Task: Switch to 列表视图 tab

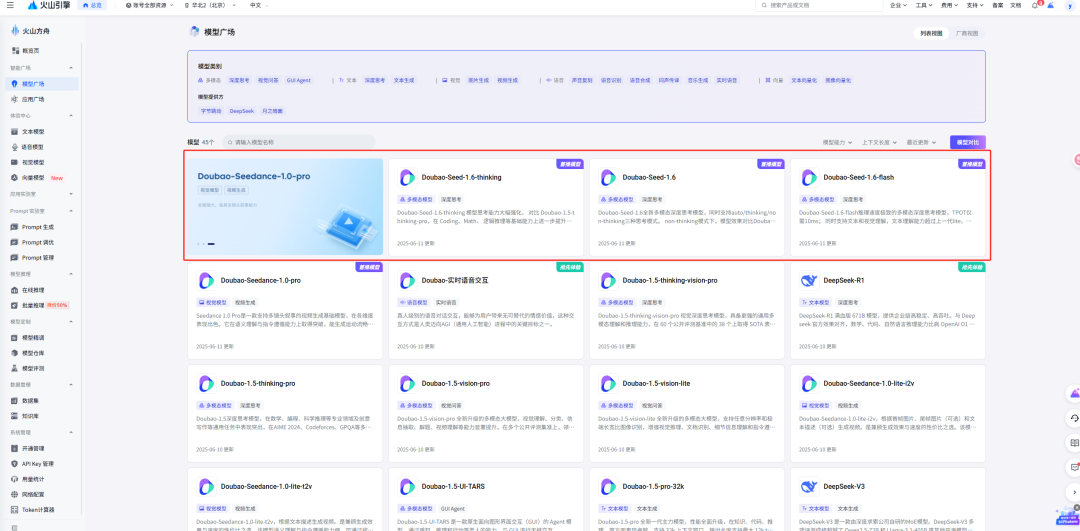Action: tap(931, 33)
